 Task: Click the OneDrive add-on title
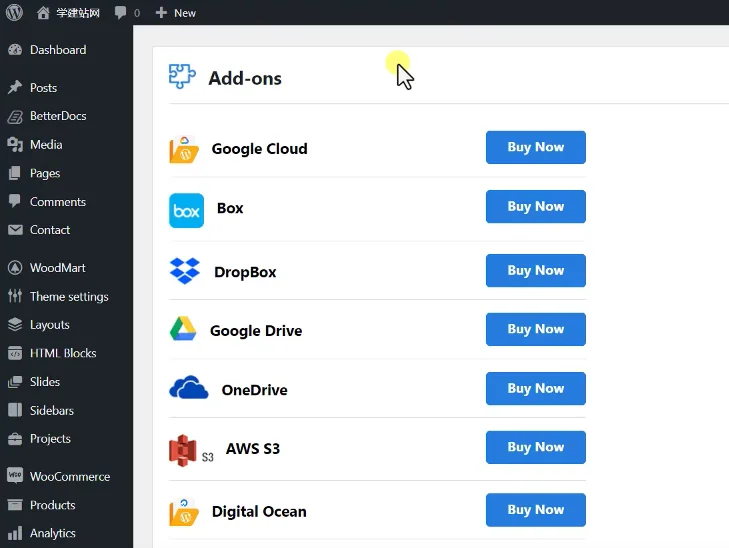254,390
